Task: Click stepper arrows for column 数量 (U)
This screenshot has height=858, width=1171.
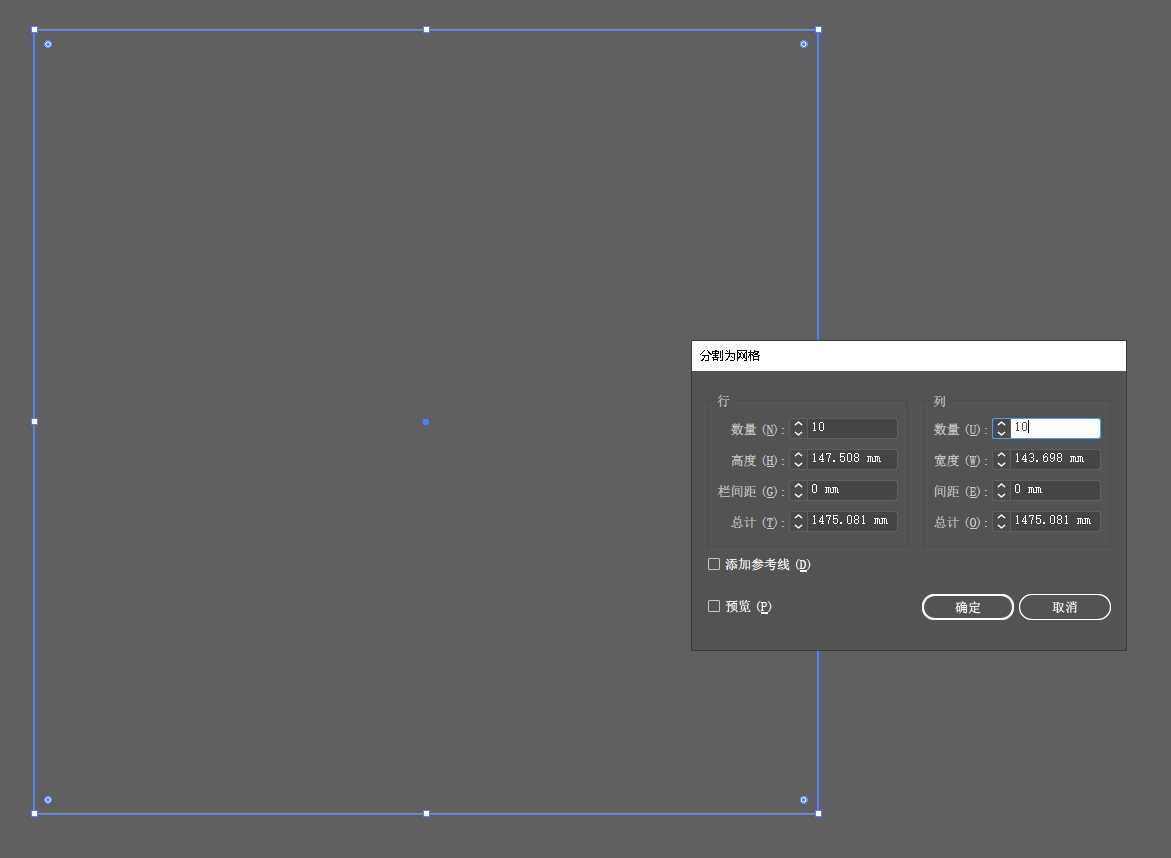Action: click(x=1001, y=428)
